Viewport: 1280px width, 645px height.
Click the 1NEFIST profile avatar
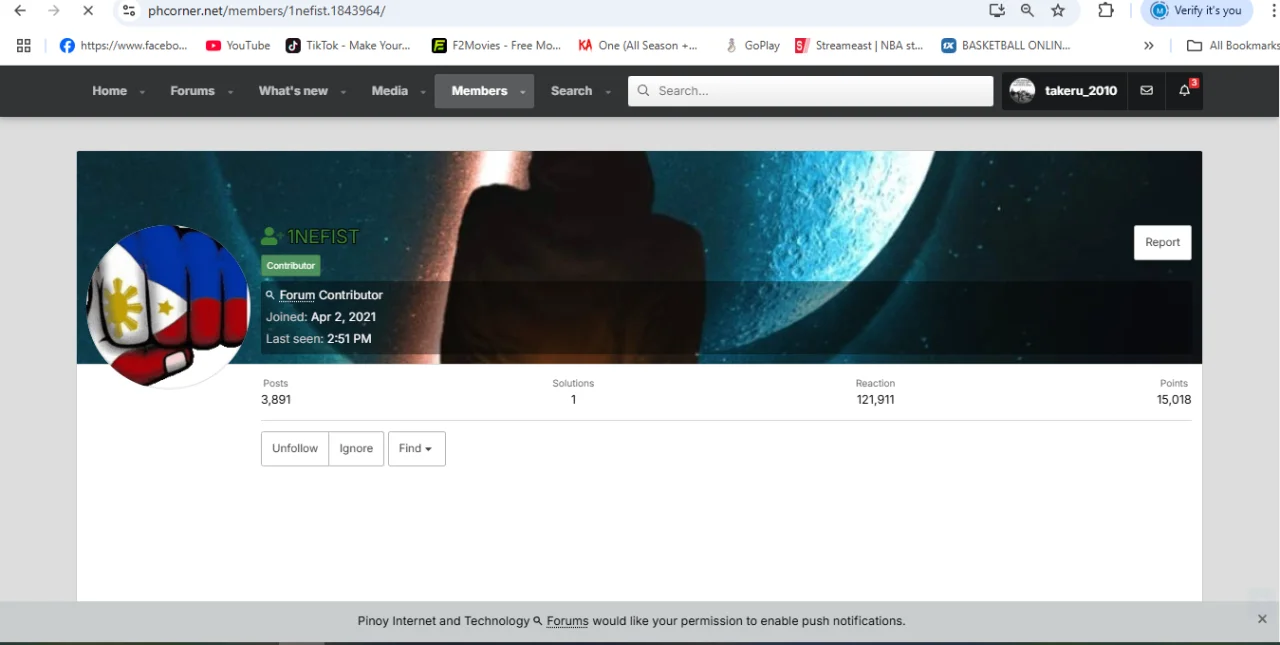[x=168, y=306]
